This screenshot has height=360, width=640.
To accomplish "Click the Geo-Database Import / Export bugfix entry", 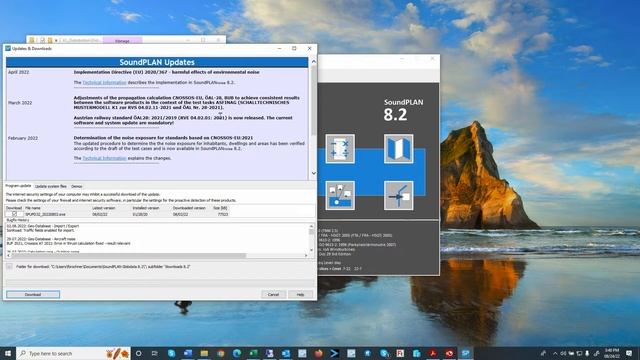I will (x=43, y=226).
